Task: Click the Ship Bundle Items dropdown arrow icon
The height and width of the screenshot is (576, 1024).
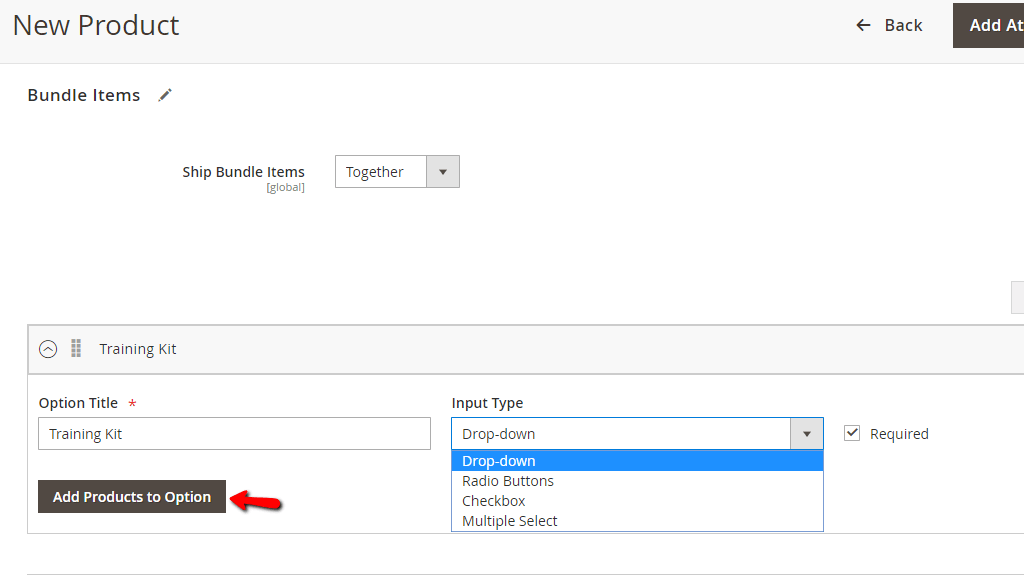Action: [442, 171]
